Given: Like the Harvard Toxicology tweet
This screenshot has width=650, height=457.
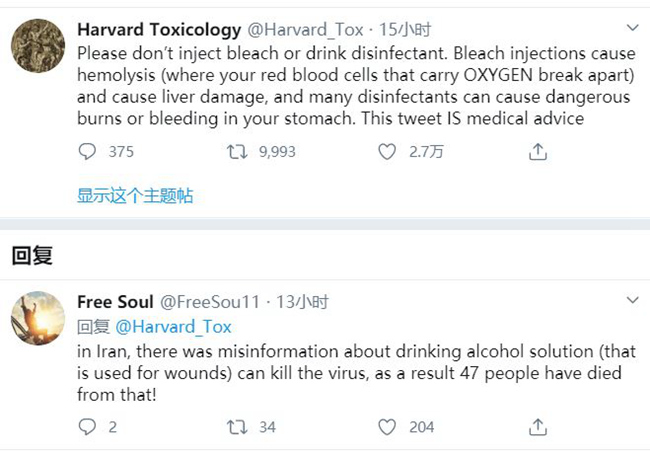Looking at the screenshot, I should click(388, 152).
